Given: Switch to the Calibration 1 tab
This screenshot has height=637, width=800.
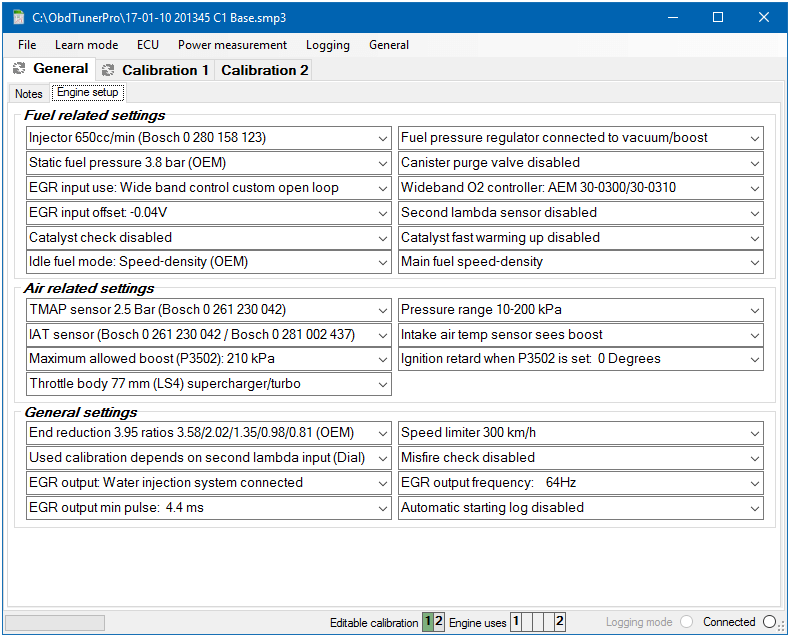Looking at the screenshot, I should click(156, 70).
